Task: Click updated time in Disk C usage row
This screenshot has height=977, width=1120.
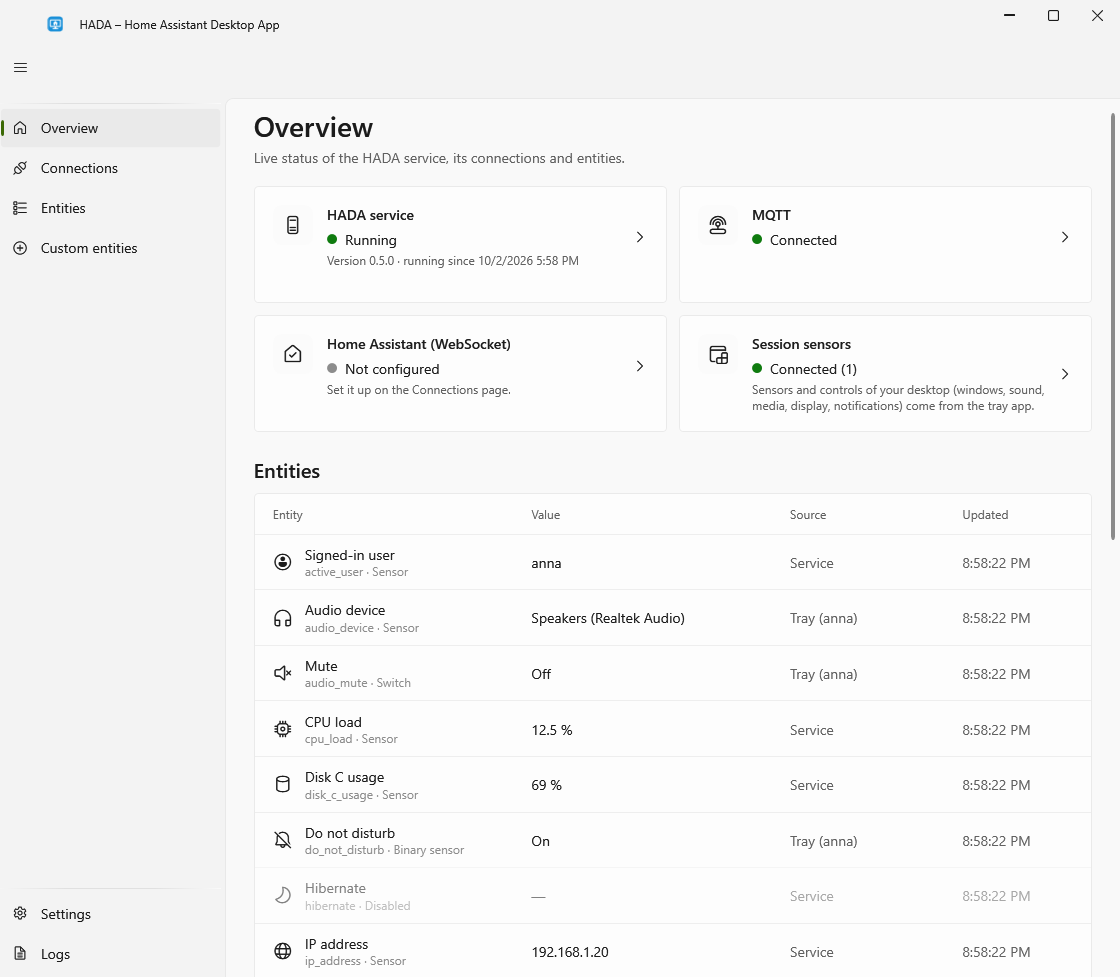Action: pyautogui.click(x=996, y=785)
